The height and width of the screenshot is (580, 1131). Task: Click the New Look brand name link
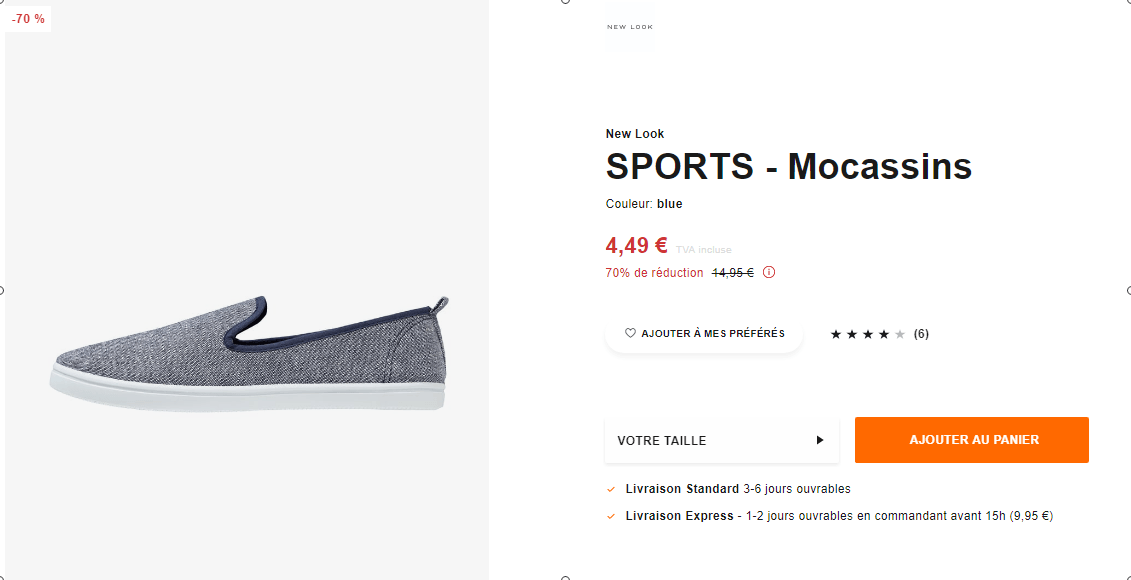click(635, 133)
